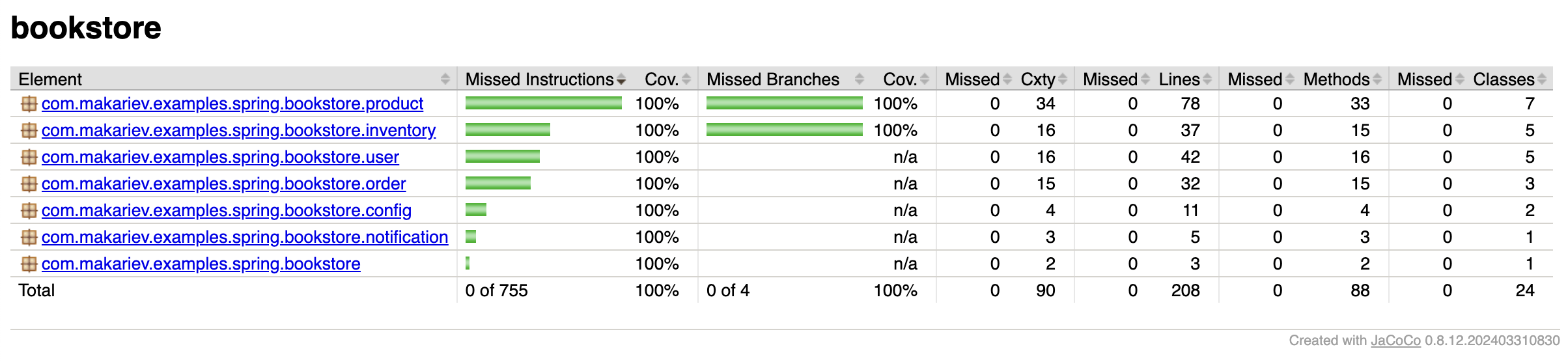1568x362 pixels.
Task: Click the package icon beside bookstore.config
Action: 29,210
